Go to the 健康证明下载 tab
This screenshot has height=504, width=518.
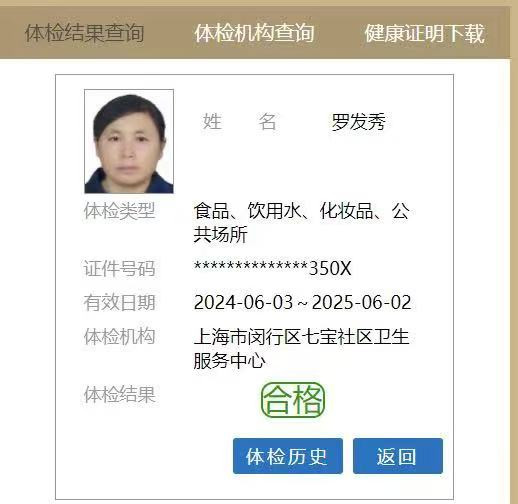(424, 33)
